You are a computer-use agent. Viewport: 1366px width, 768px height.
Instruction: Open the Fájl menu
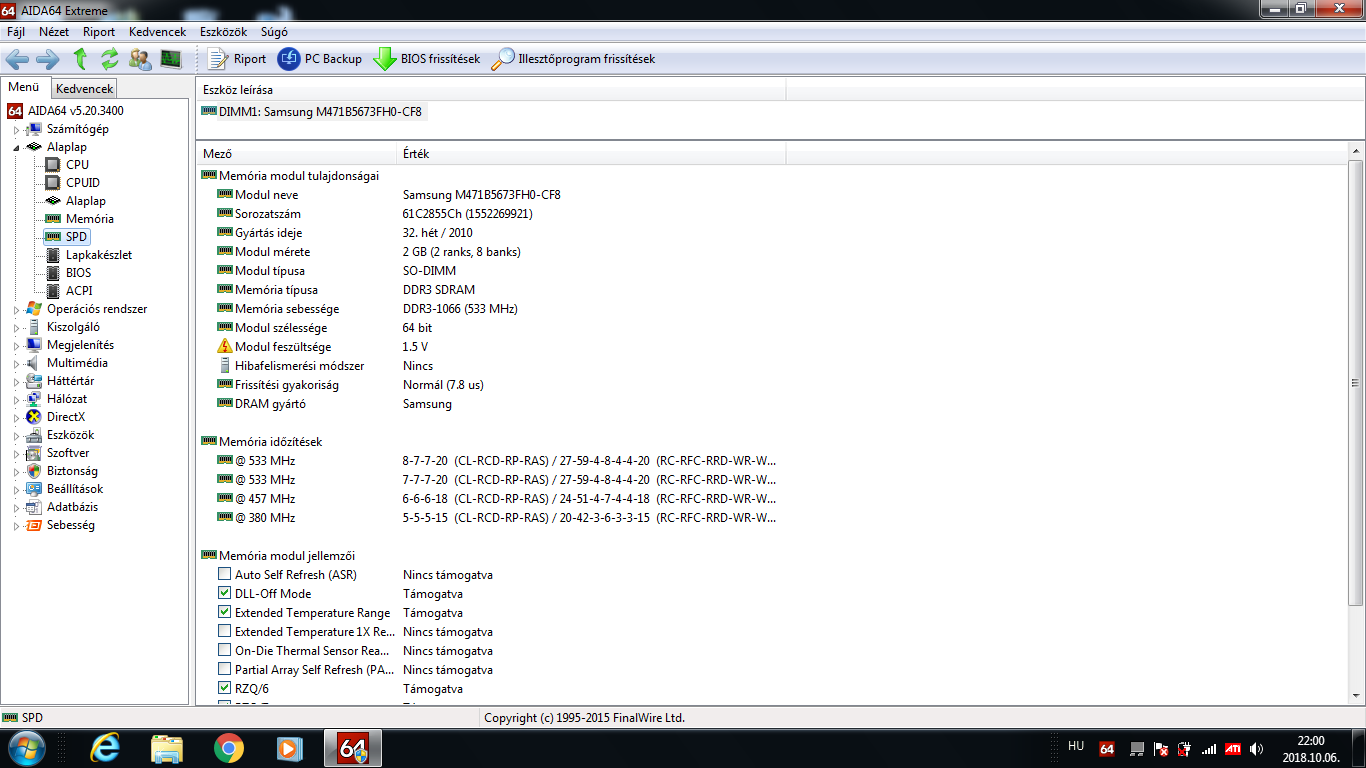click(16, 32)
